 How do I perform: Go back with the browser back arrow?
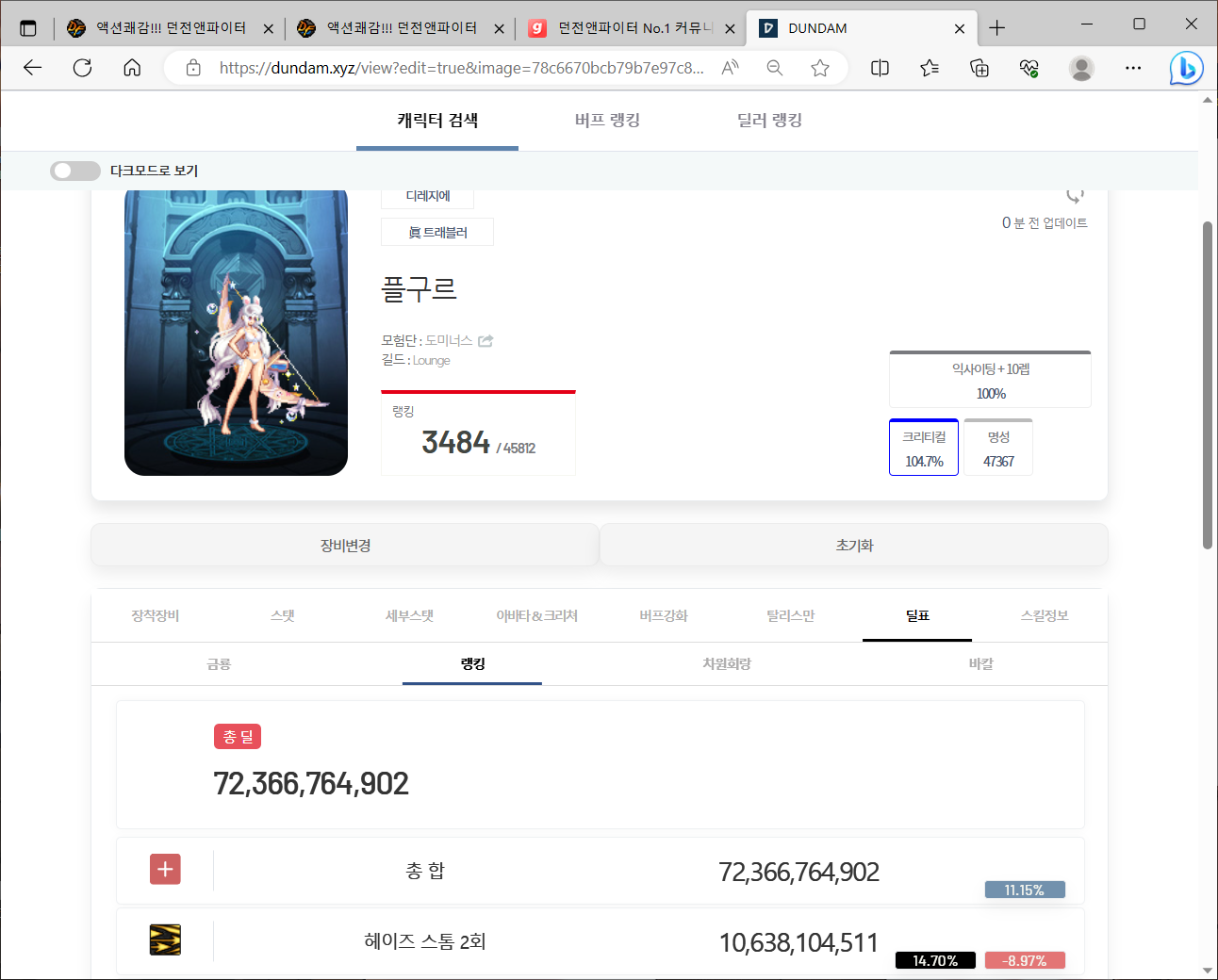click(33, 68)
